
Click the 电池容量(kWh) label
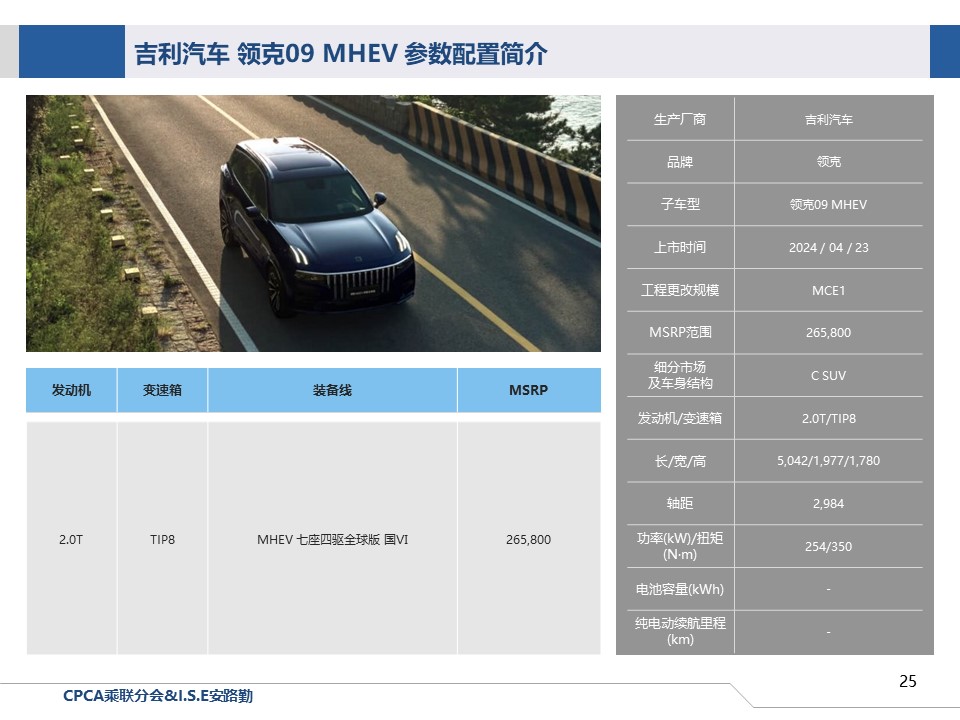click(x=680, y=589)
